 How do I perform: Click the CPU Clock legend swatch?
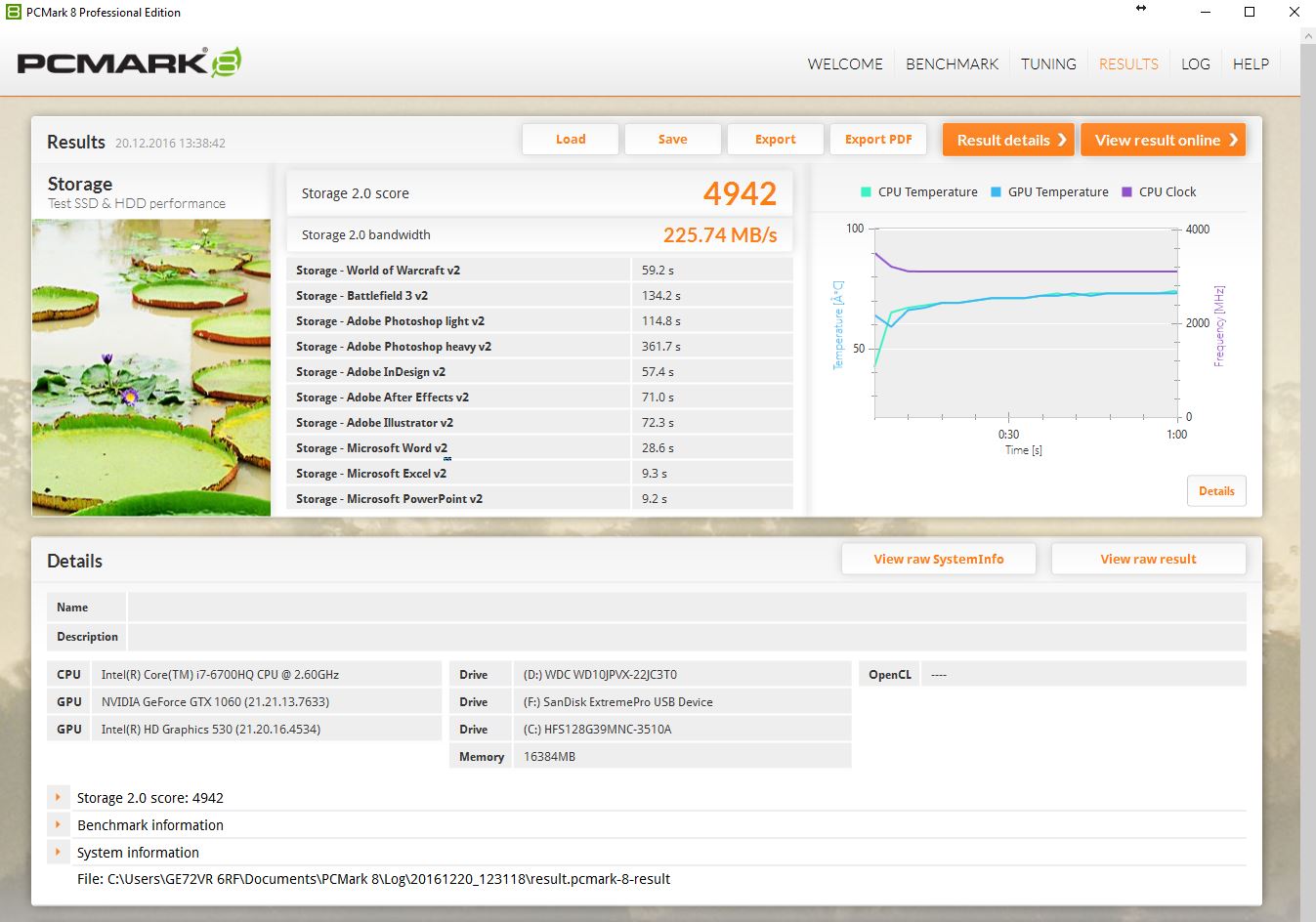(x=1126, y=192)
